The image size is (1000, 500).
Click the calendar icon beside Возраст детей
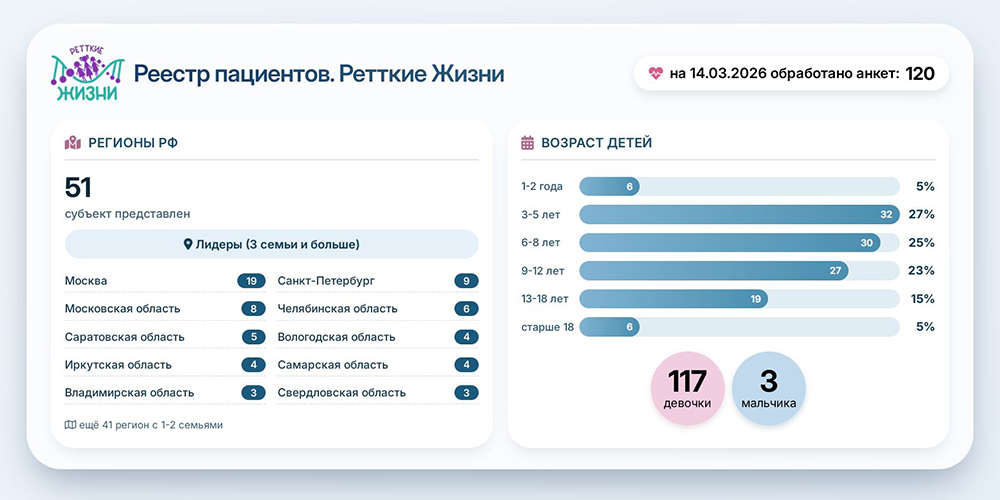tap(528, 143)
